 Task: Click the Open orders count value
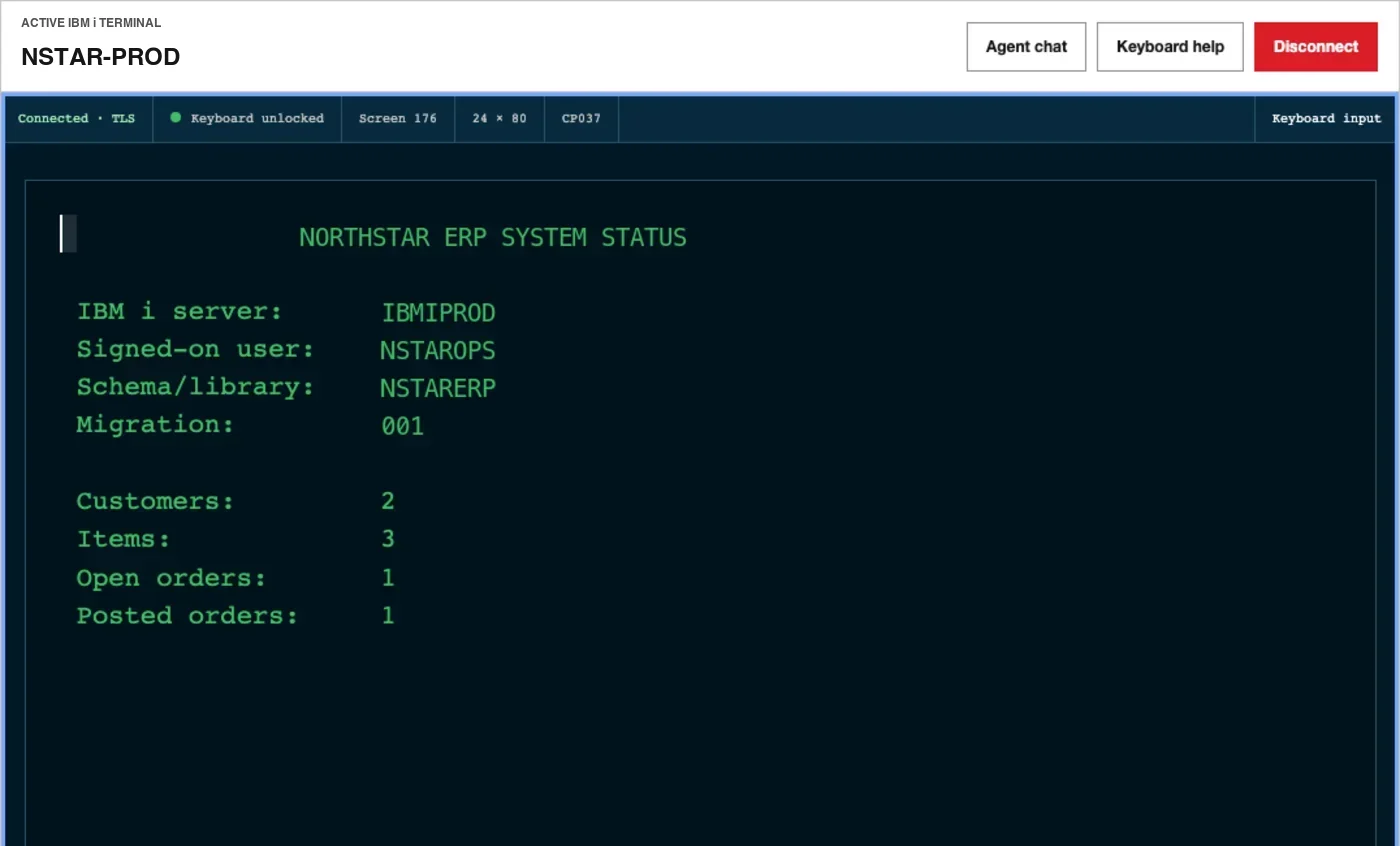pyautogui.click(x=388, y=578)
